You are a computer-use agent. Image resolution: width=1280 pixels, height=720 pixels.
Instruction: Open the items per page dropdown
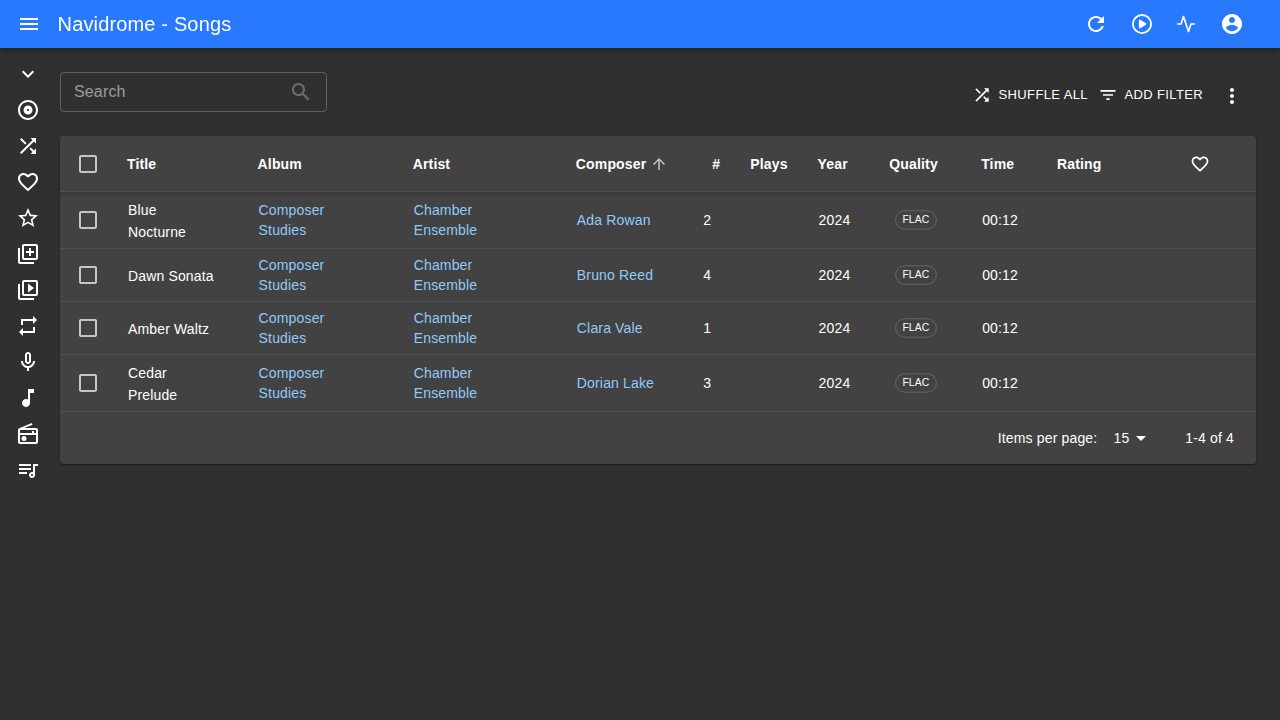pyautogui.click(x=1130, y=438)
